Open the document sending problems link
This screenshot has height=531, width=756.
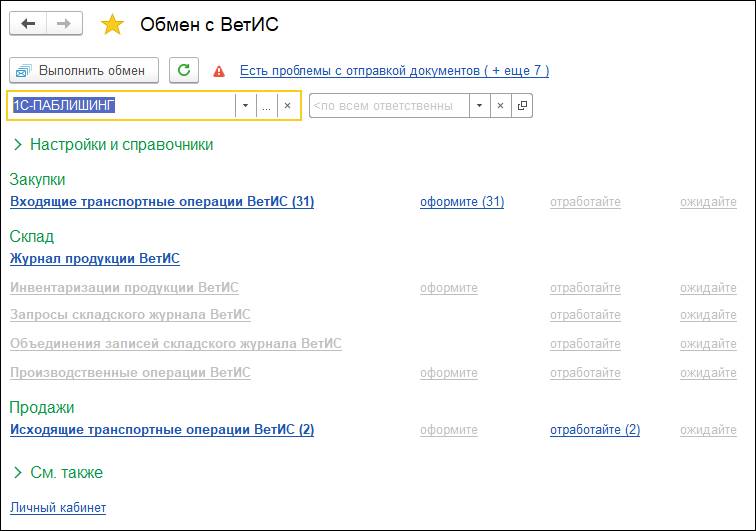394,71
